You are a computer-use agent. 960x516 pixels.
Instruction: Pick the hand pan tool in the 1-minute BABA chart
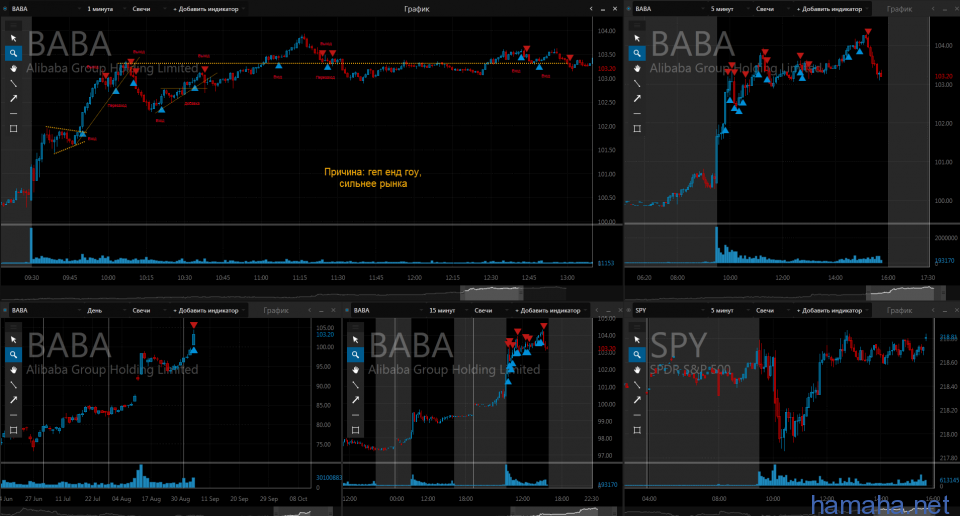pos(13,68)
